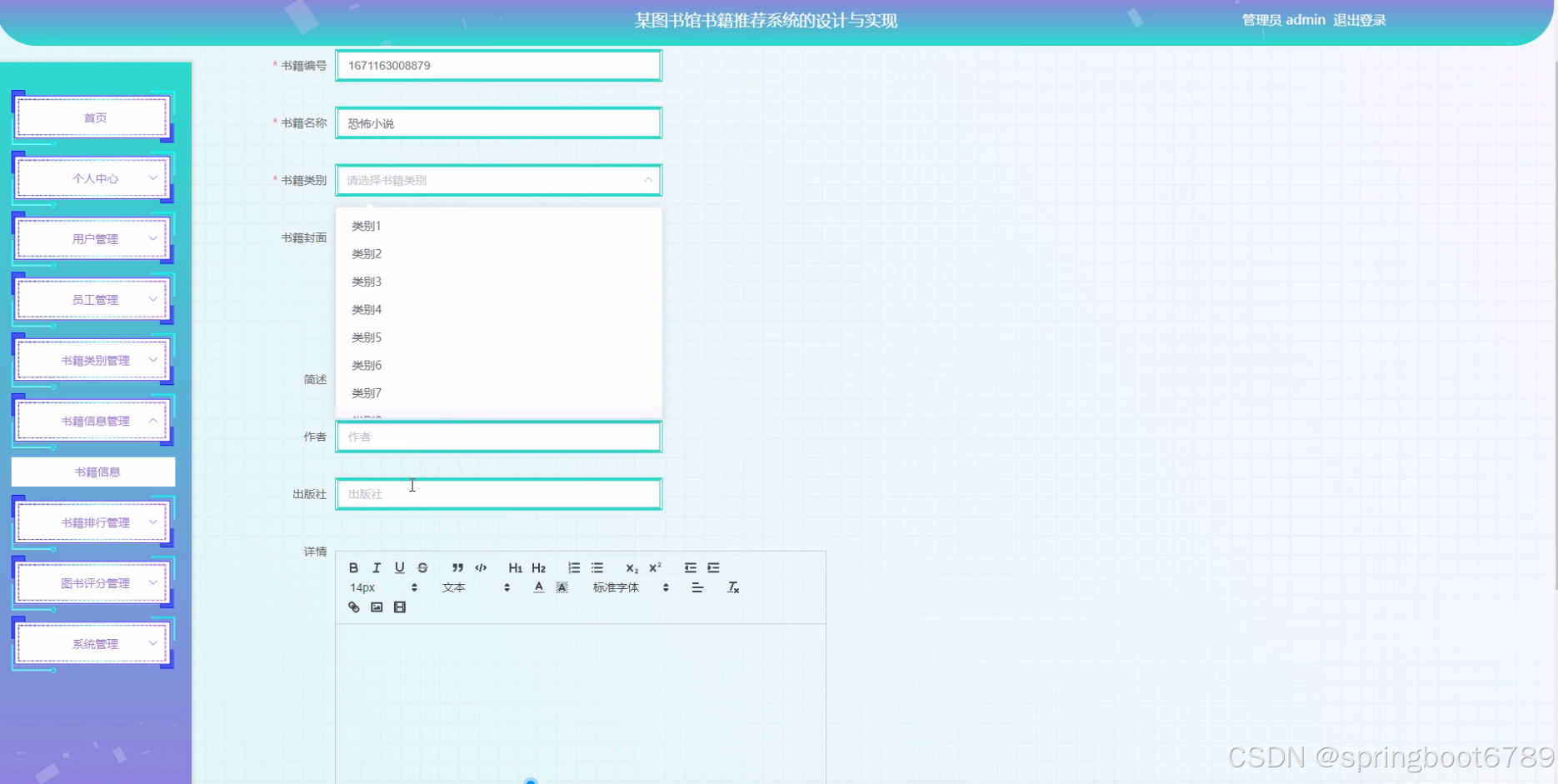This screenshot has height=784, width=1558.
Task: Open the 文本 text style dropdown
Action: tap(476, 587)
